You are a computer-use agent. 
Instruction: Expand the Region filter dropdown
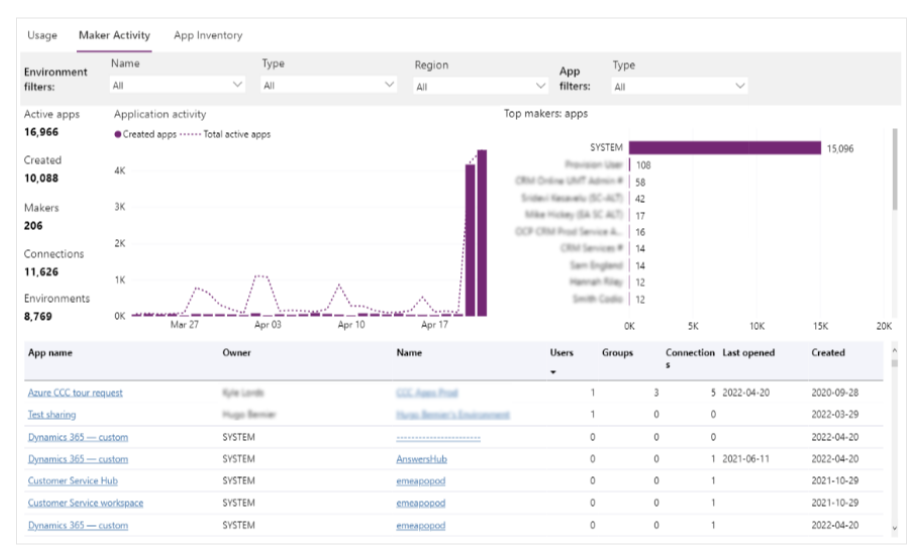480,87
